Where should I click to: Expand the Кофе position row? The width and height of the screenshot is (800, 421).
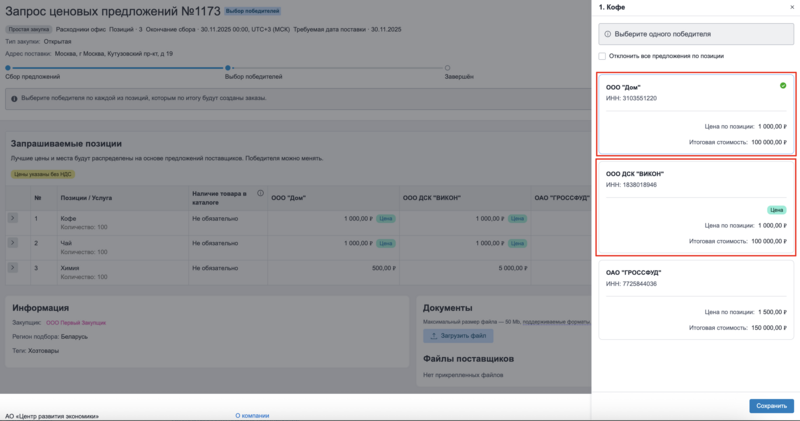pos(13,218)
